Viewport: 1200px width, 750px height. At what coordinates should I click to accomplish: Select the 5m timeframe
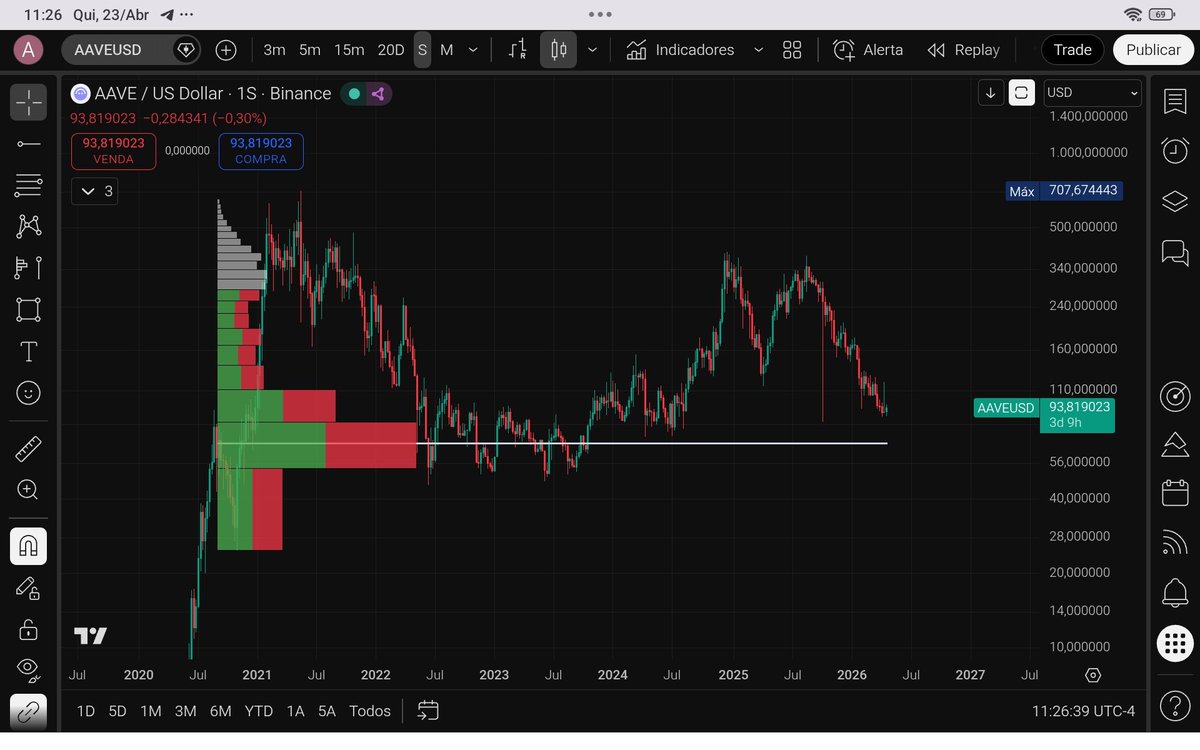[310, 50]
